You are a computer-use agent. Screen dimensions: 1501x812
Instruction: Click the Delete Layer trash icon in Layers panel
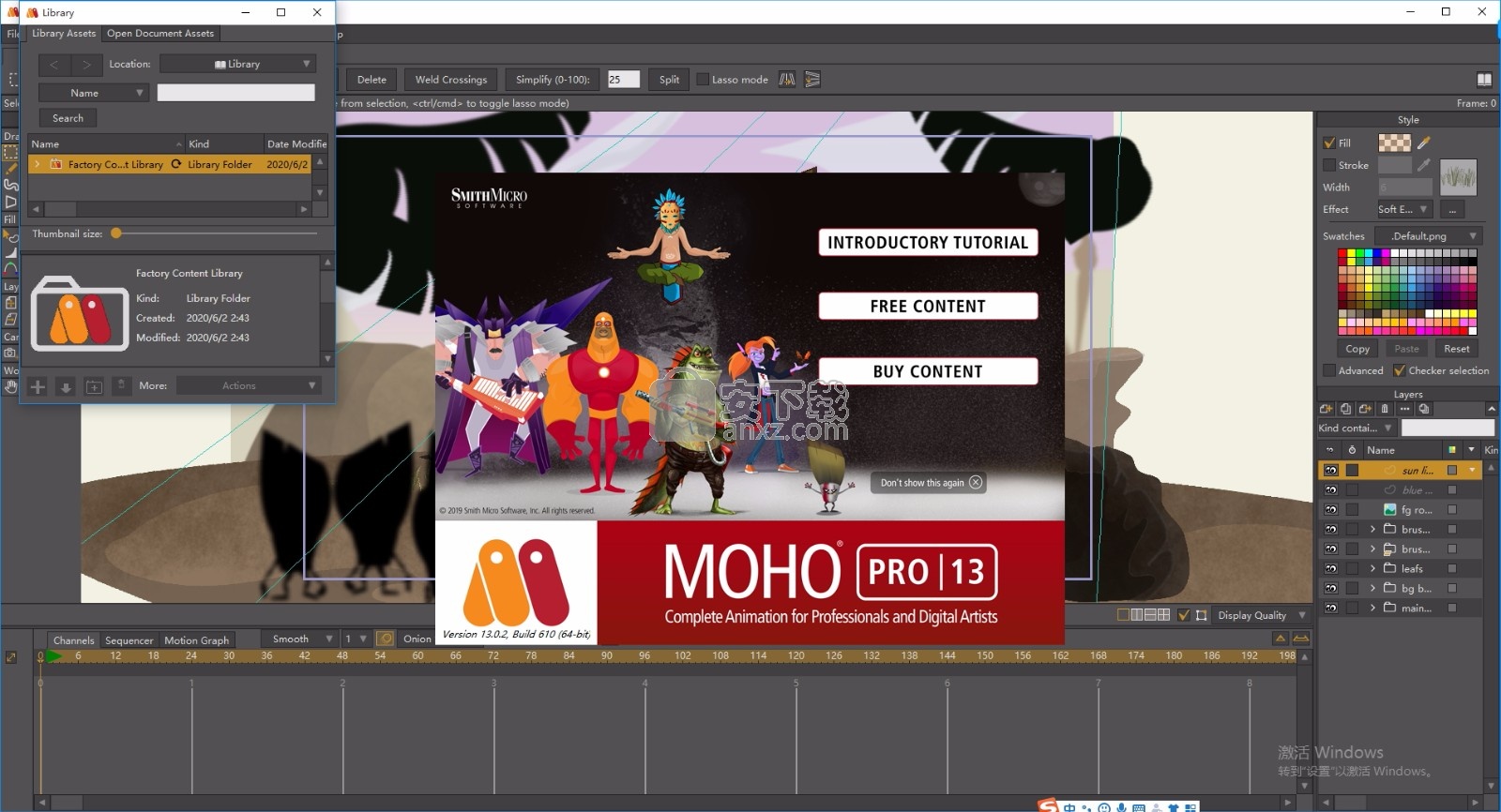(x=1385, y=409)
